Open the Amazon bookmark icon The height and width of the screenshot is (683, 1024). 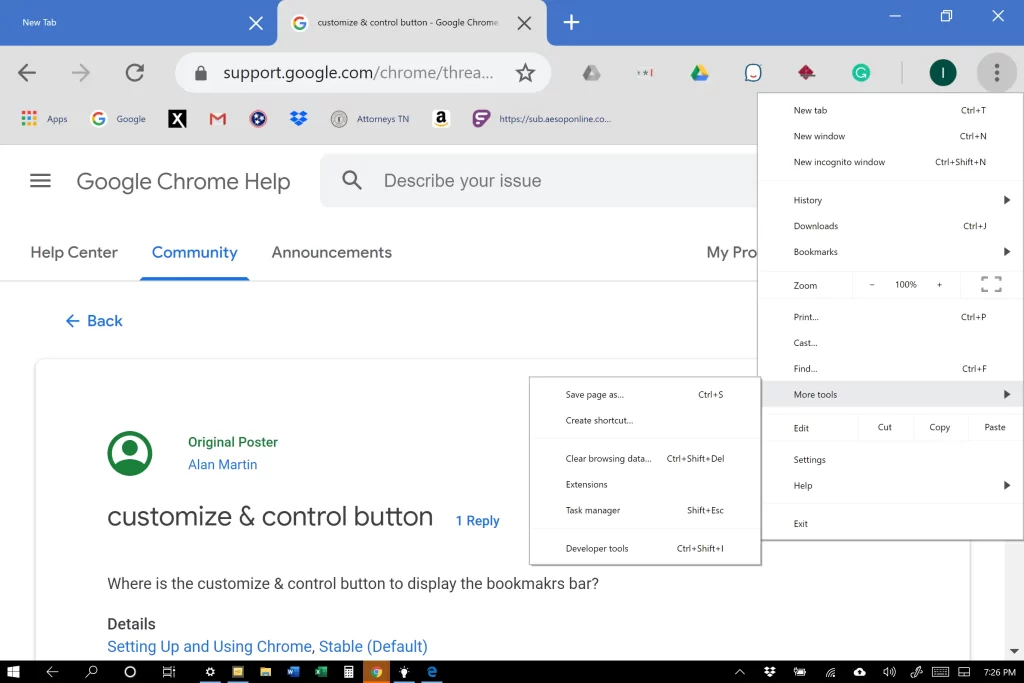coord(441,119)
